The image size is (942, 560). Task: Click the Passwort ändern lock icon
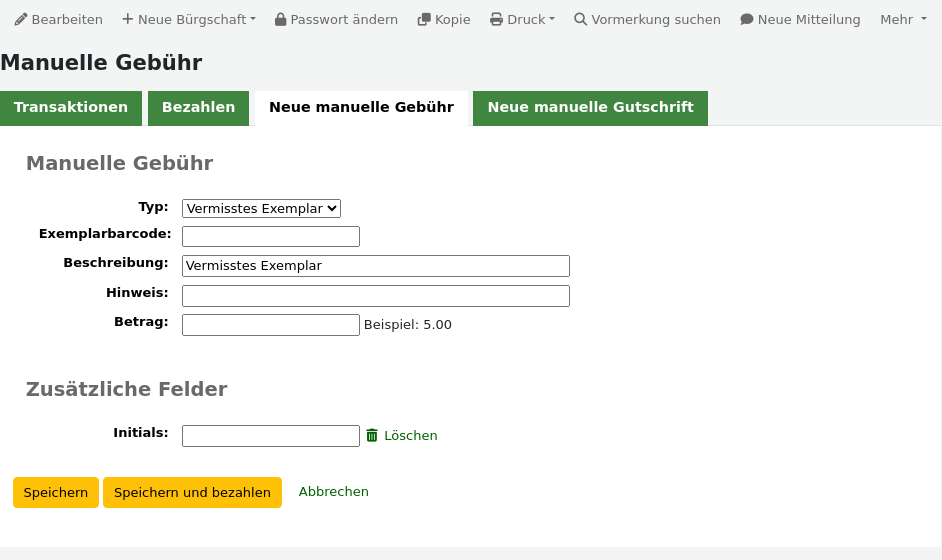pos(281,20)
